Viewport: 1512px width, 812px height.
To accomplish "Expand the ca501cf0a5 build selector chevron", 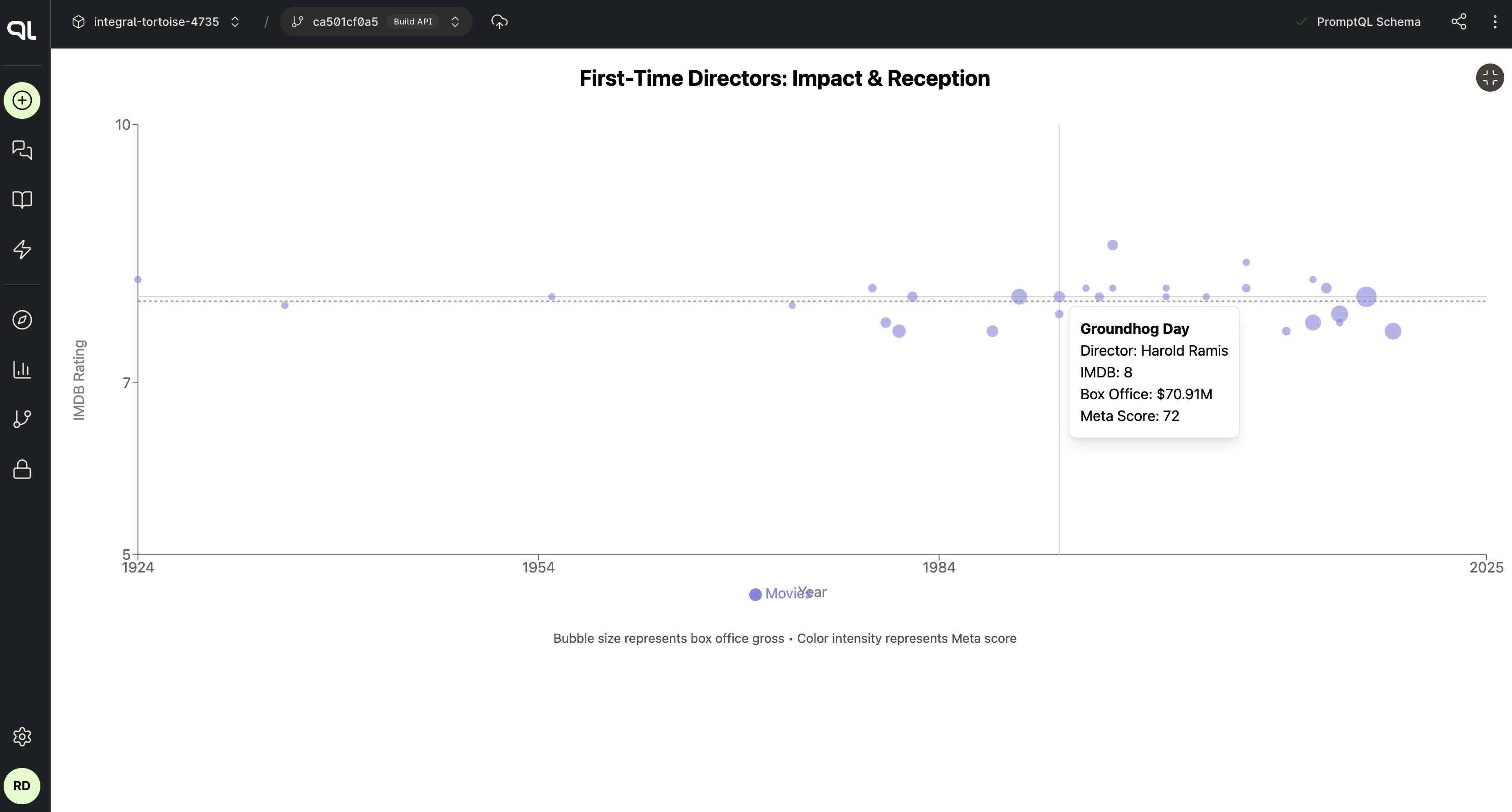I will [455, 22].
